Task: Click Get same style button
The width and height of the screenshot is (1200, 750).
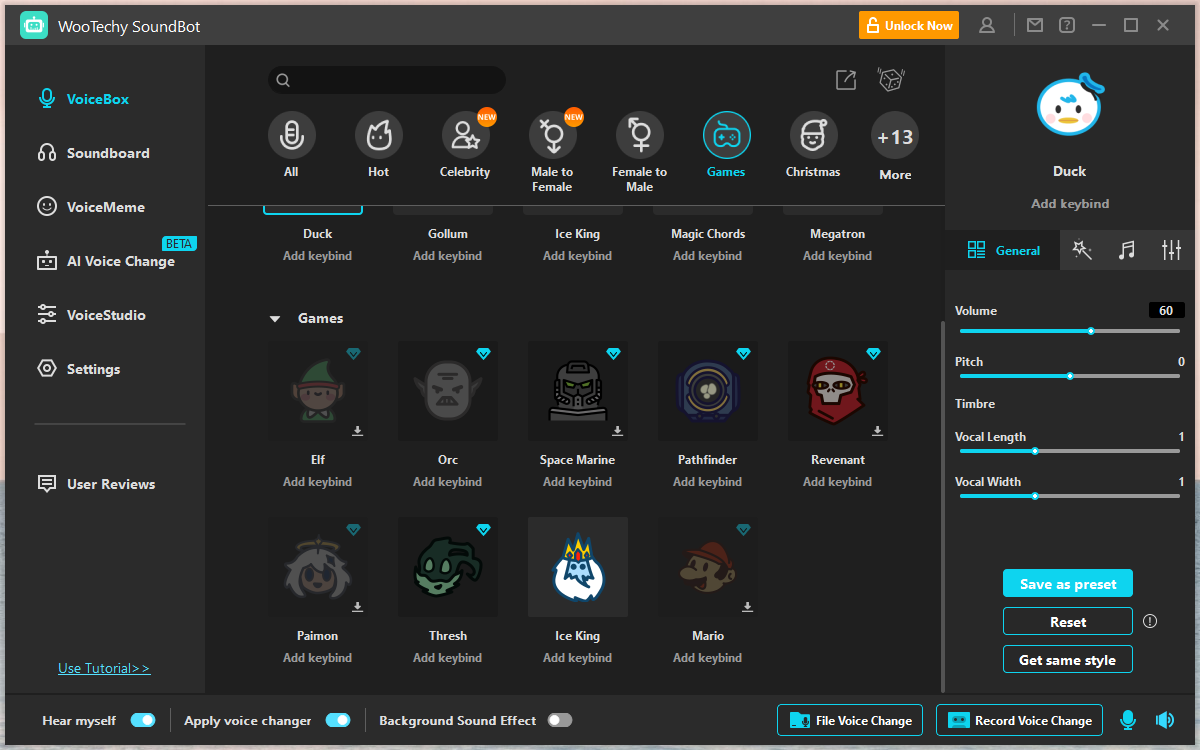Action: (x=1068, y=660)
